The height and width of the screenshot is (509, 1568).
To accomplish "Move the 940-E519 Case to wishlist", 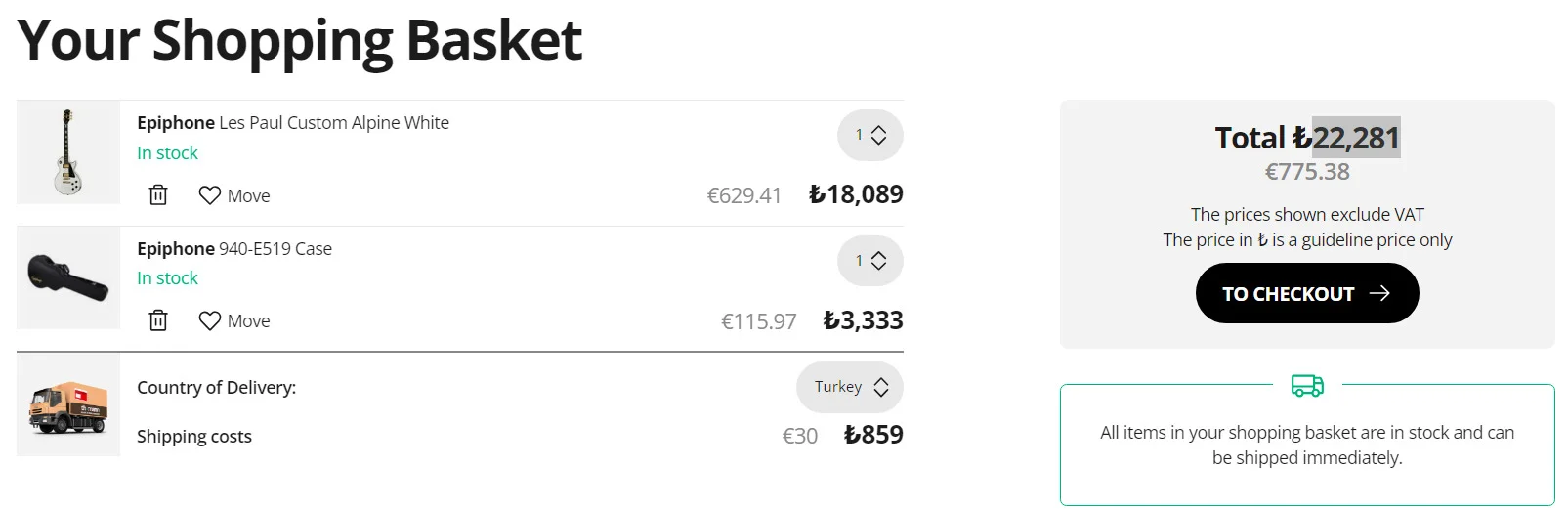I will click(x=234, y=320).
